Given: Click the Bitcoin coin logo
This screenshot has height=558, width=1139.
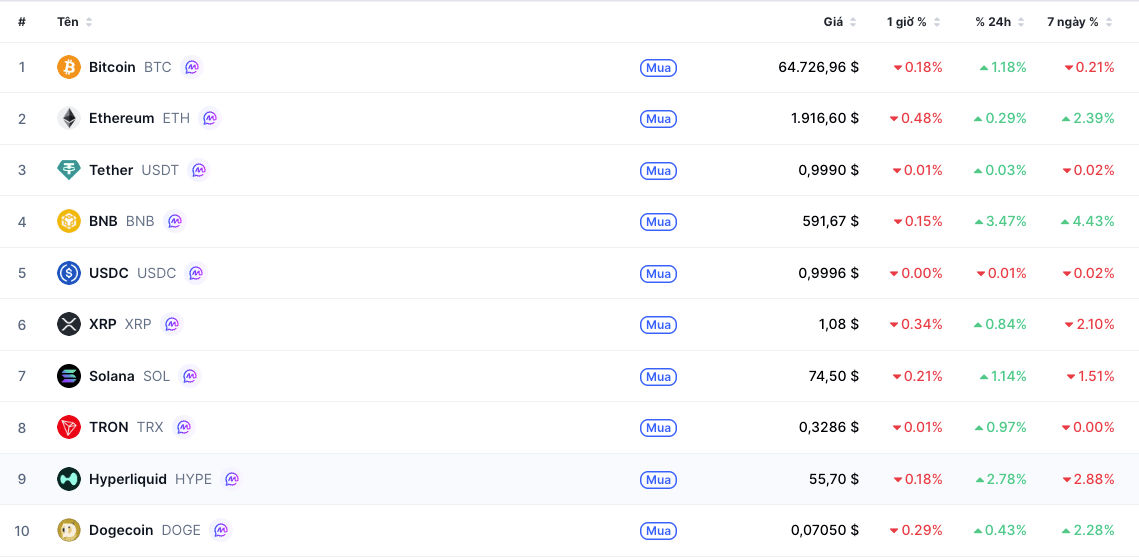Looking at the screenshot, I should point(69,67).
